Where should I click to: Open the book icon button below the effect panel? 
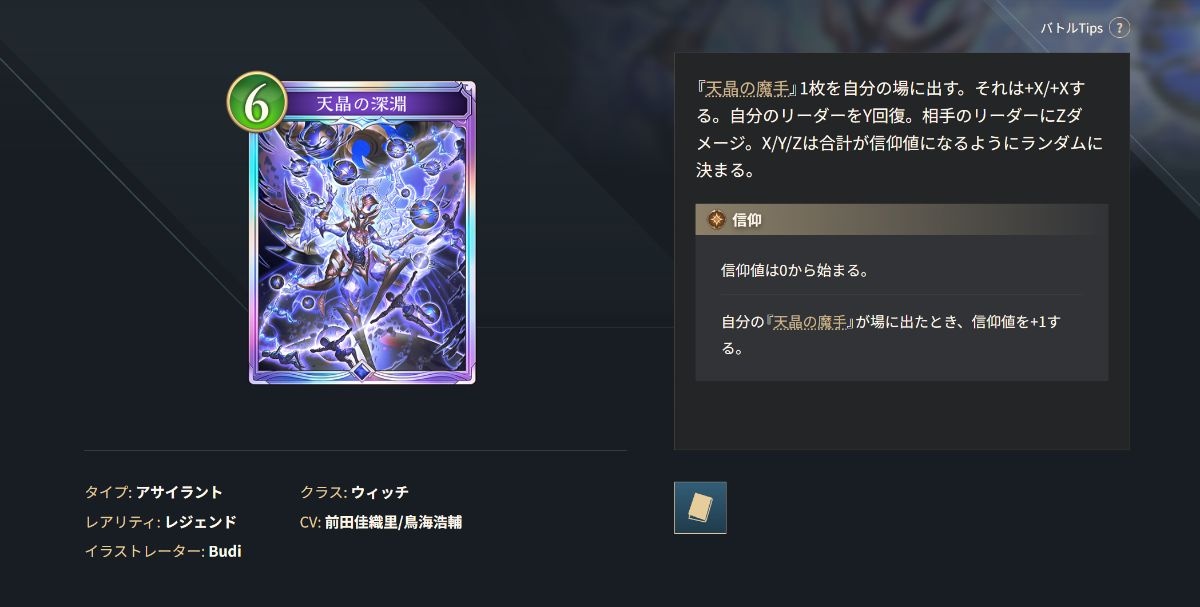click(x=700, y=508)
